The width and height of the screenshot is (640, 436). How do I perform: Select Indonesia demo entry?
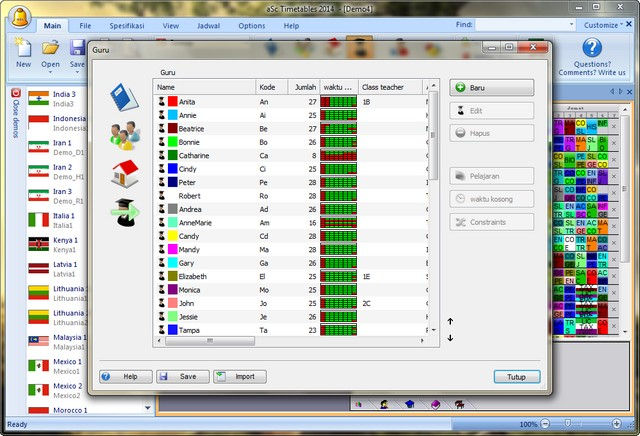(57, 123)
